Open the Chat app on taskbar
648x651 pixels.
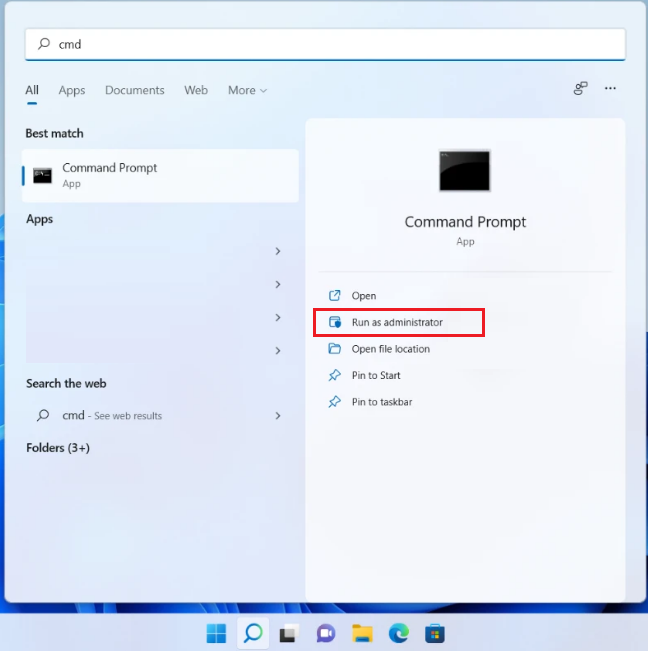pyautogui.click(x=326, y=634)
